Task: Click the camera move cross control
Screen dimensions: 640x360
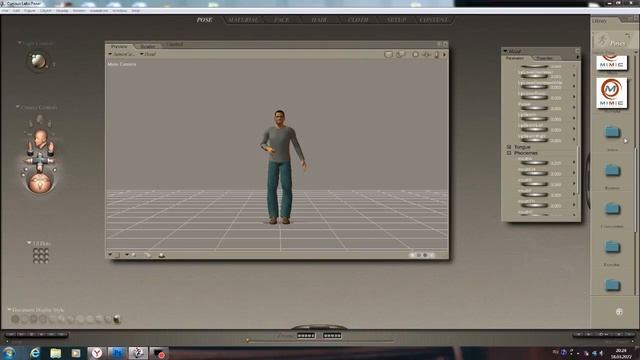Action: (40, 162)
